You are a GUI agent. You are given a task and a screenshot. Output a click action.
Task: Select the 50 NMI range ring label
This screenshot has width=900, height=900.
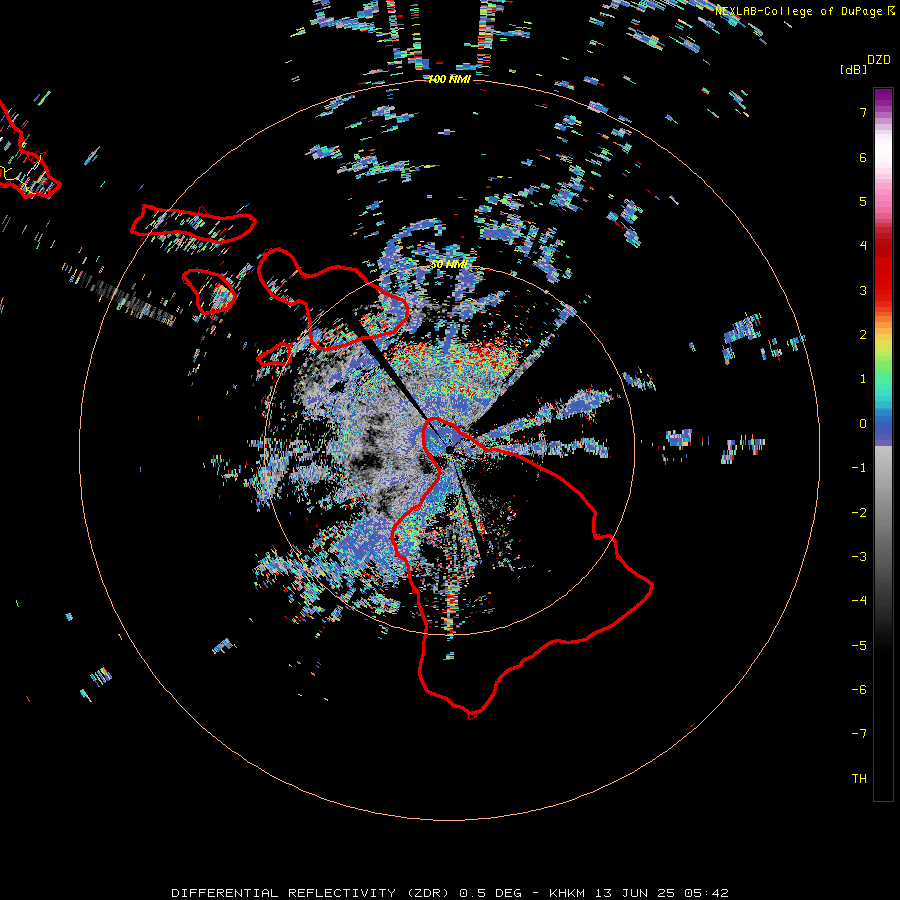click(x=449, y=265)
